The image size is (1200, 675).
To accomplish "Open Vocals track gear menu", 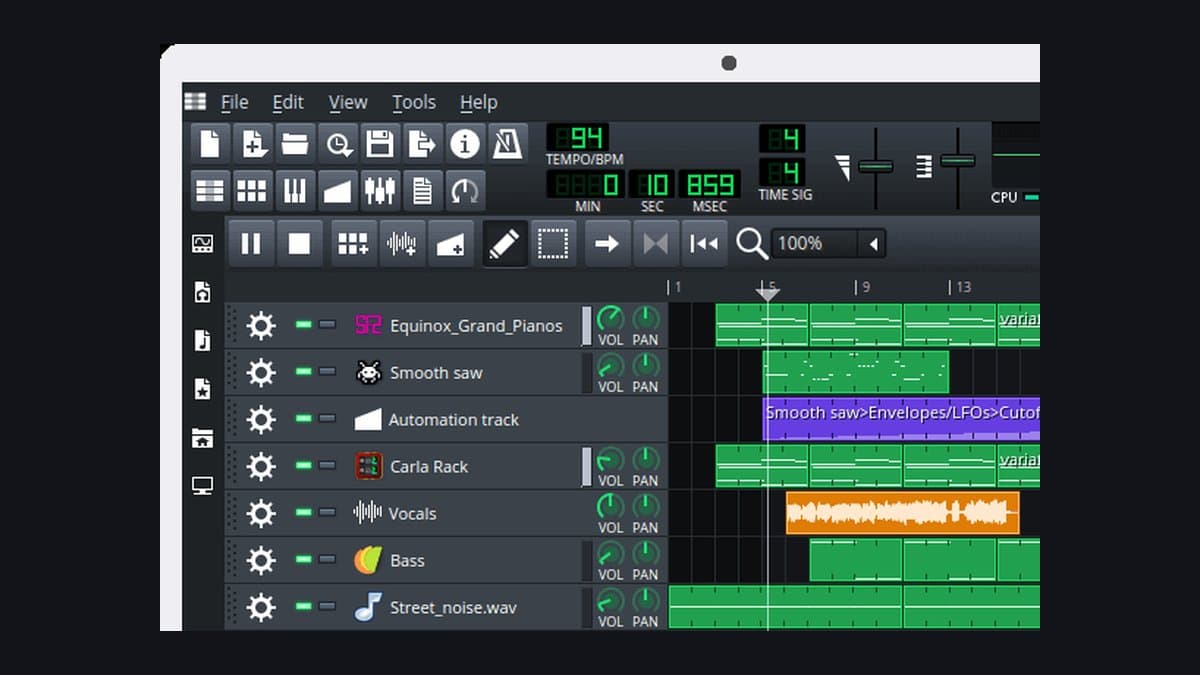I will tap(261, 514).
